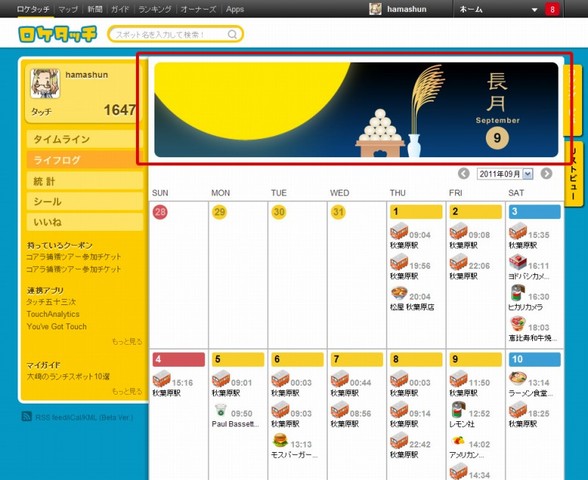Open the coffee cup icon at 09:50

(220, 410)
